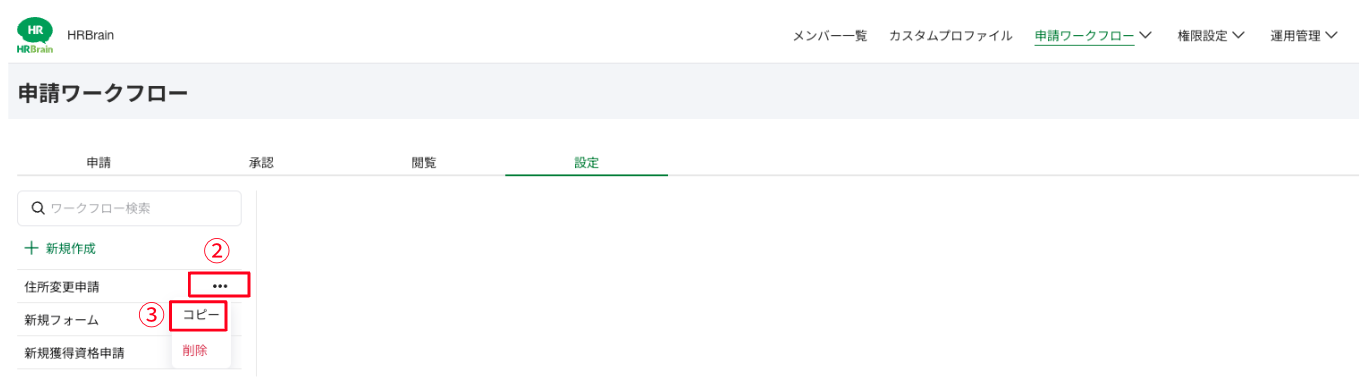Viewport: 1369px width, 388px height.
Task: Select 新規フォーム in the workflow list
Action: tap(62, 320)
